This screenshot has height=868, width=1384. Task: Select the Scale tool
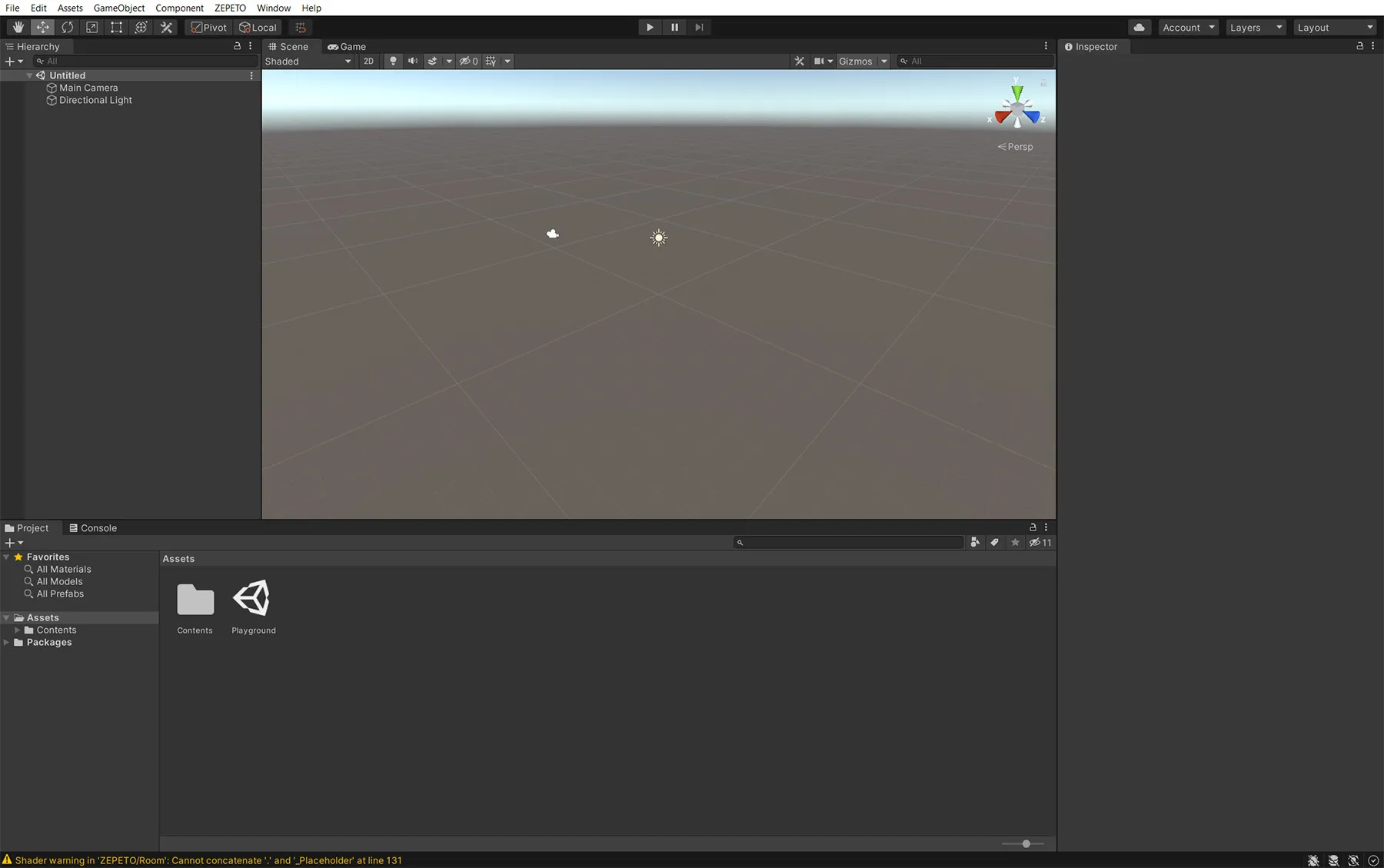coord(91,27)
